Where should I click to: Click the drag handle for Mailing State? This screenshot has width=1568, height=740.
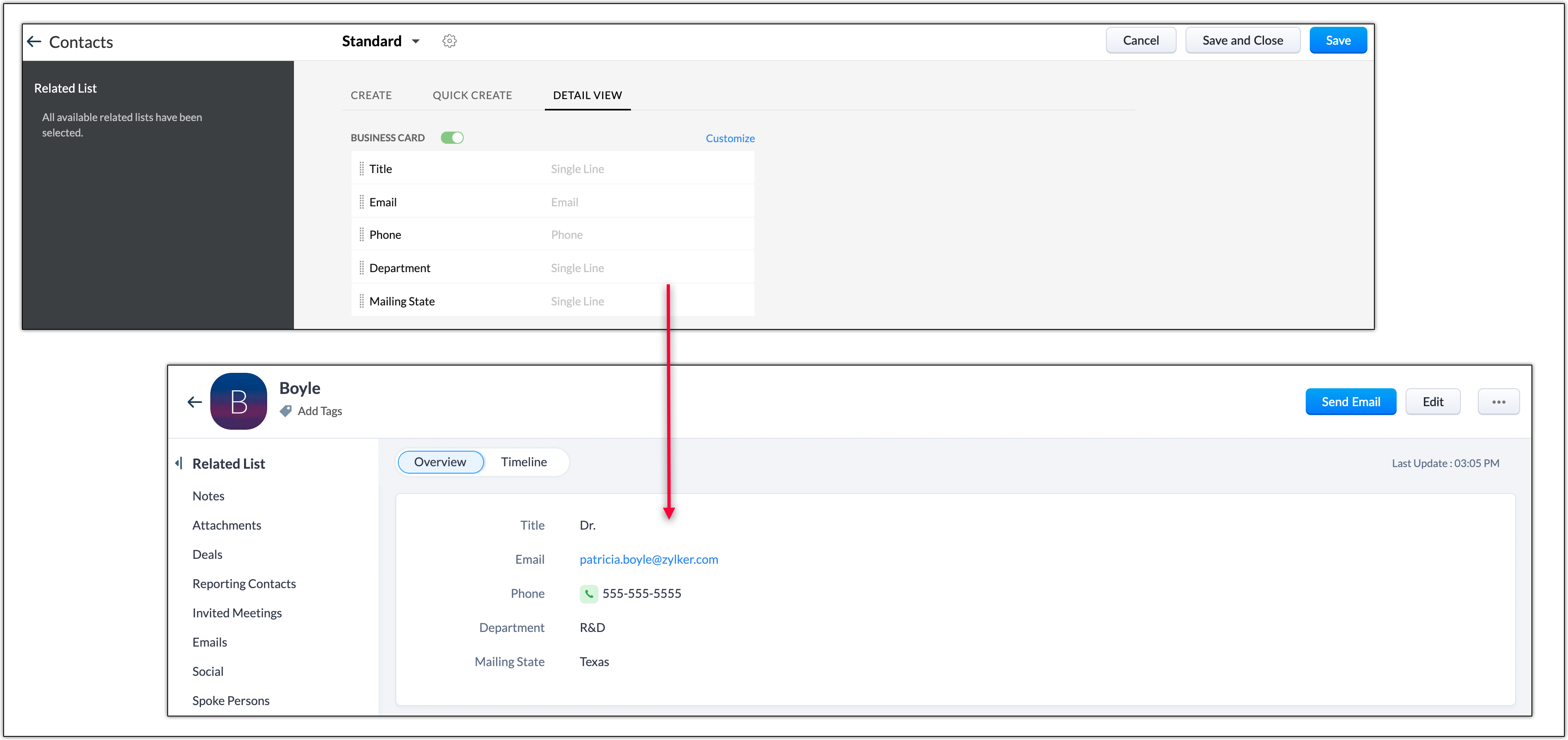click(x=362, y=301)
